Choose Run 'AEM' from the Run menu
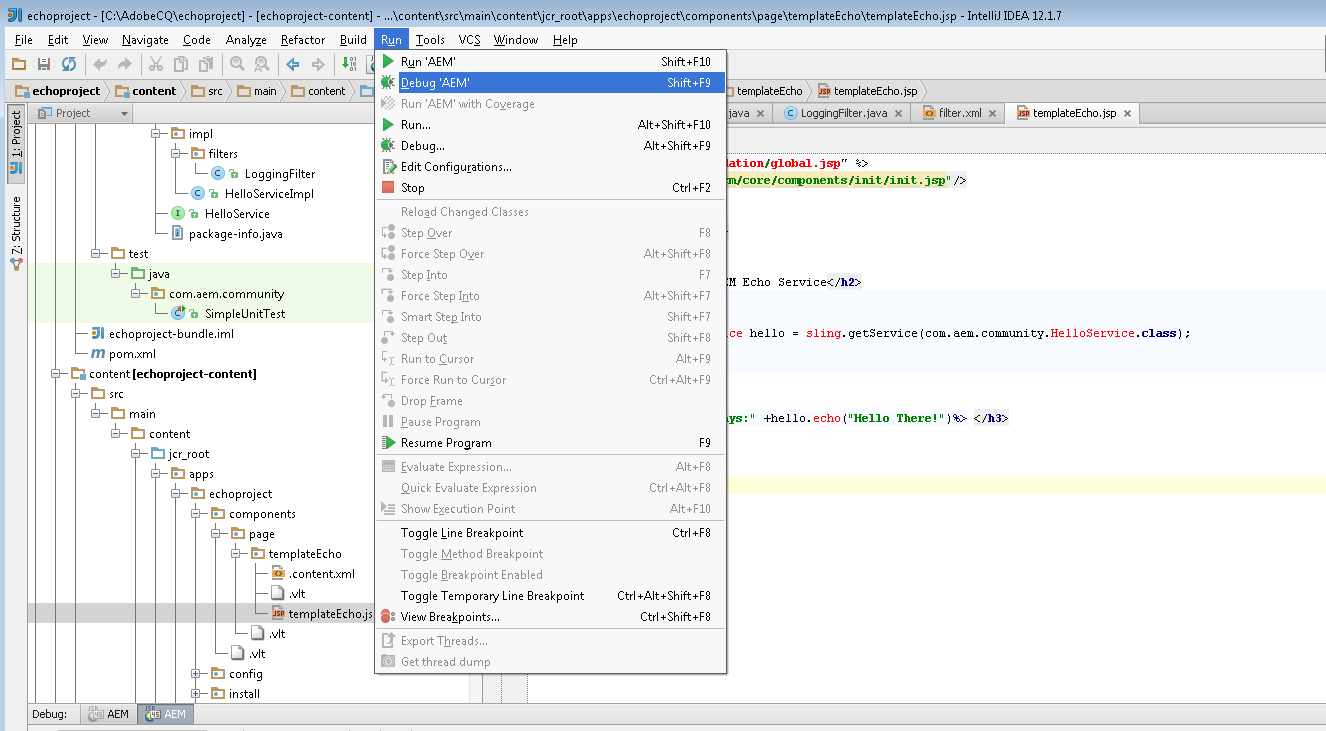This screenshot has height=731, width=1326. click(550, 62)
